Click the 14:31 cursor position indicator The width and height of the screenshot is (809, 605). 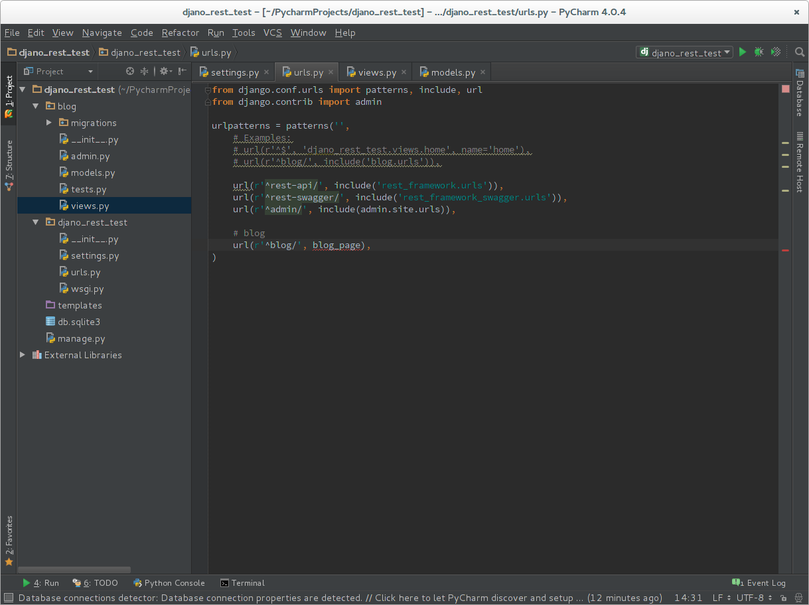coord(688,598)
